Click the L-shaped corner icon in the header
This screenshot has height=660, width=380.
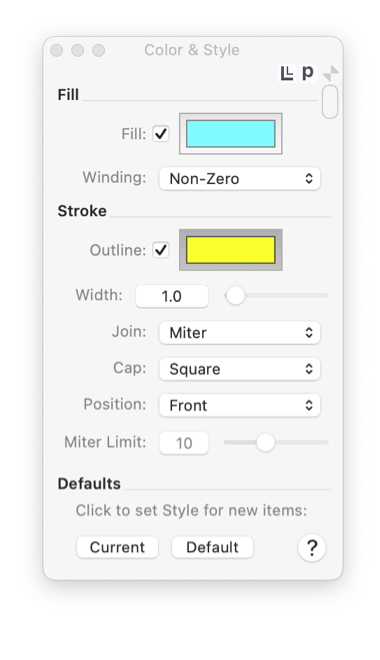point(287,73)
